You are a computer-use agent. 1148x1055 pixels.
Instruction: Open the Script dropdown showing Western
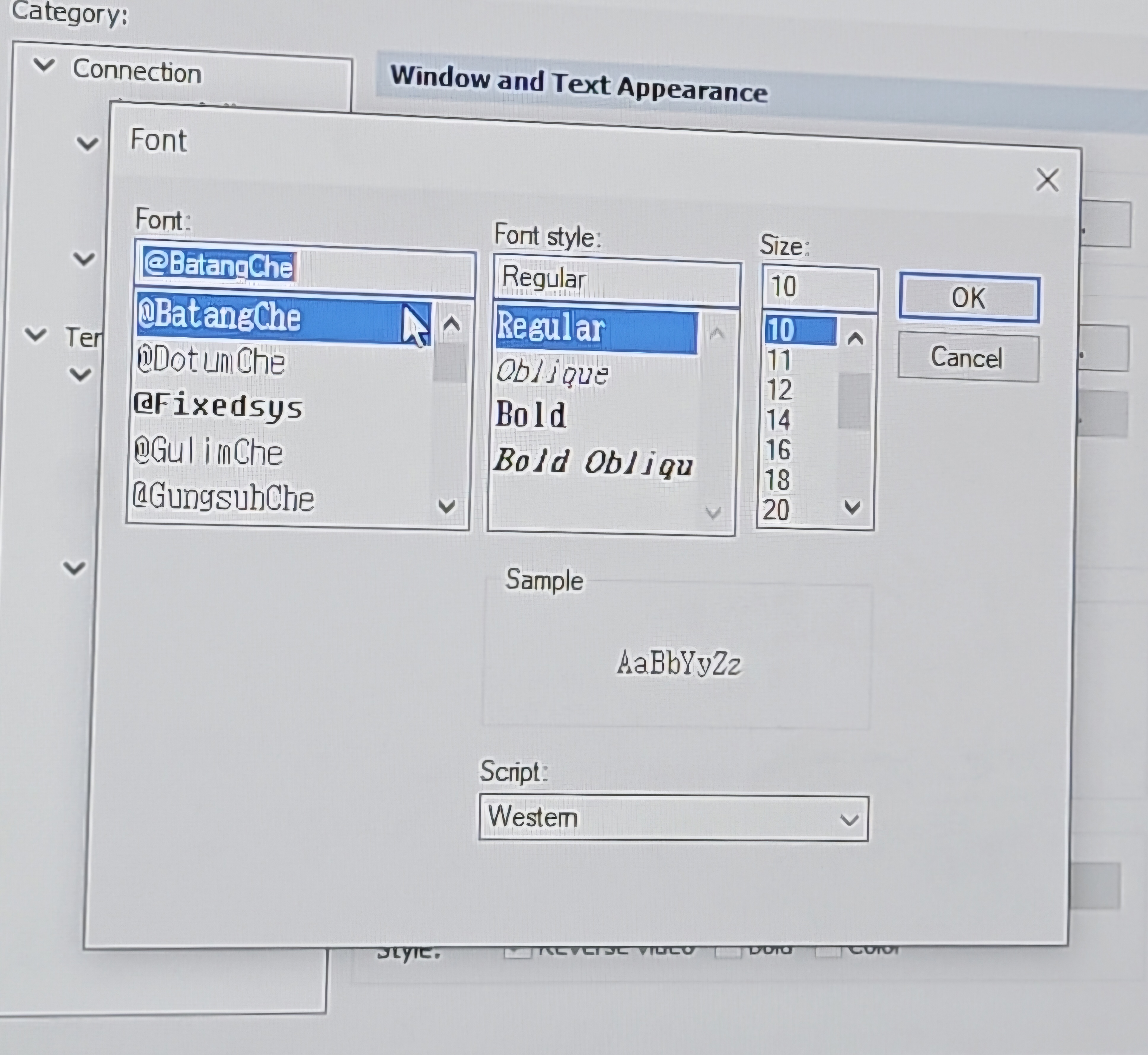pyautogui.click(x=674, y=819)
